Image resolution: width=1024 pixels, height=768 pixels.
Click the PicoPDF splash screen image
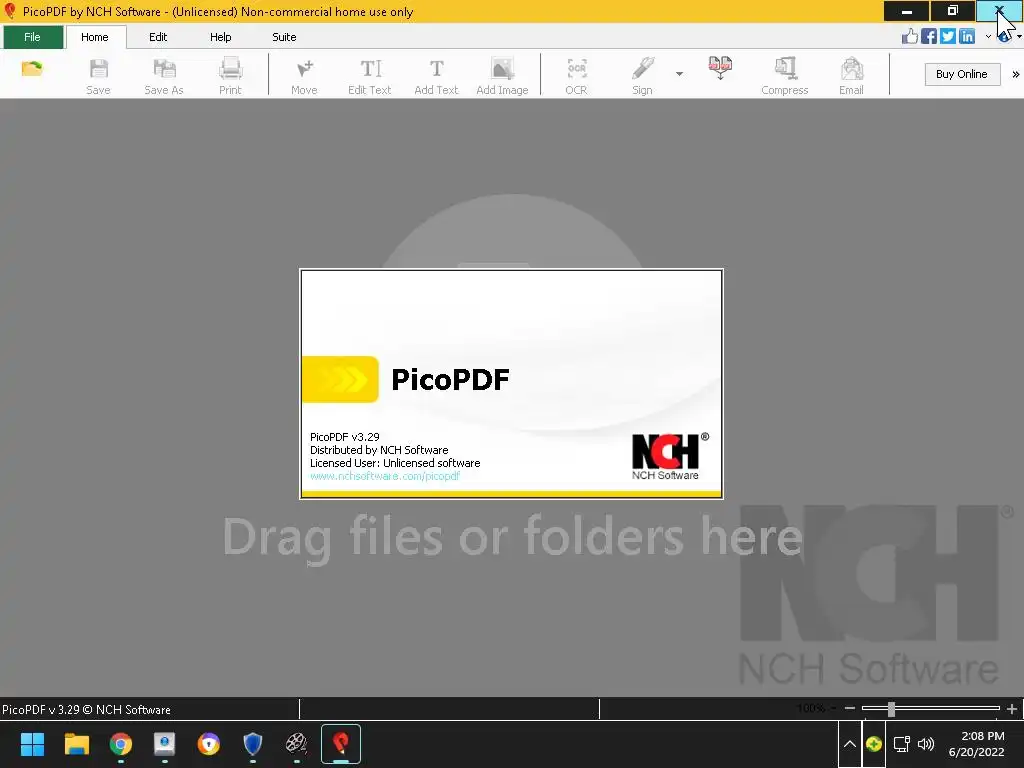coord(511,384)
